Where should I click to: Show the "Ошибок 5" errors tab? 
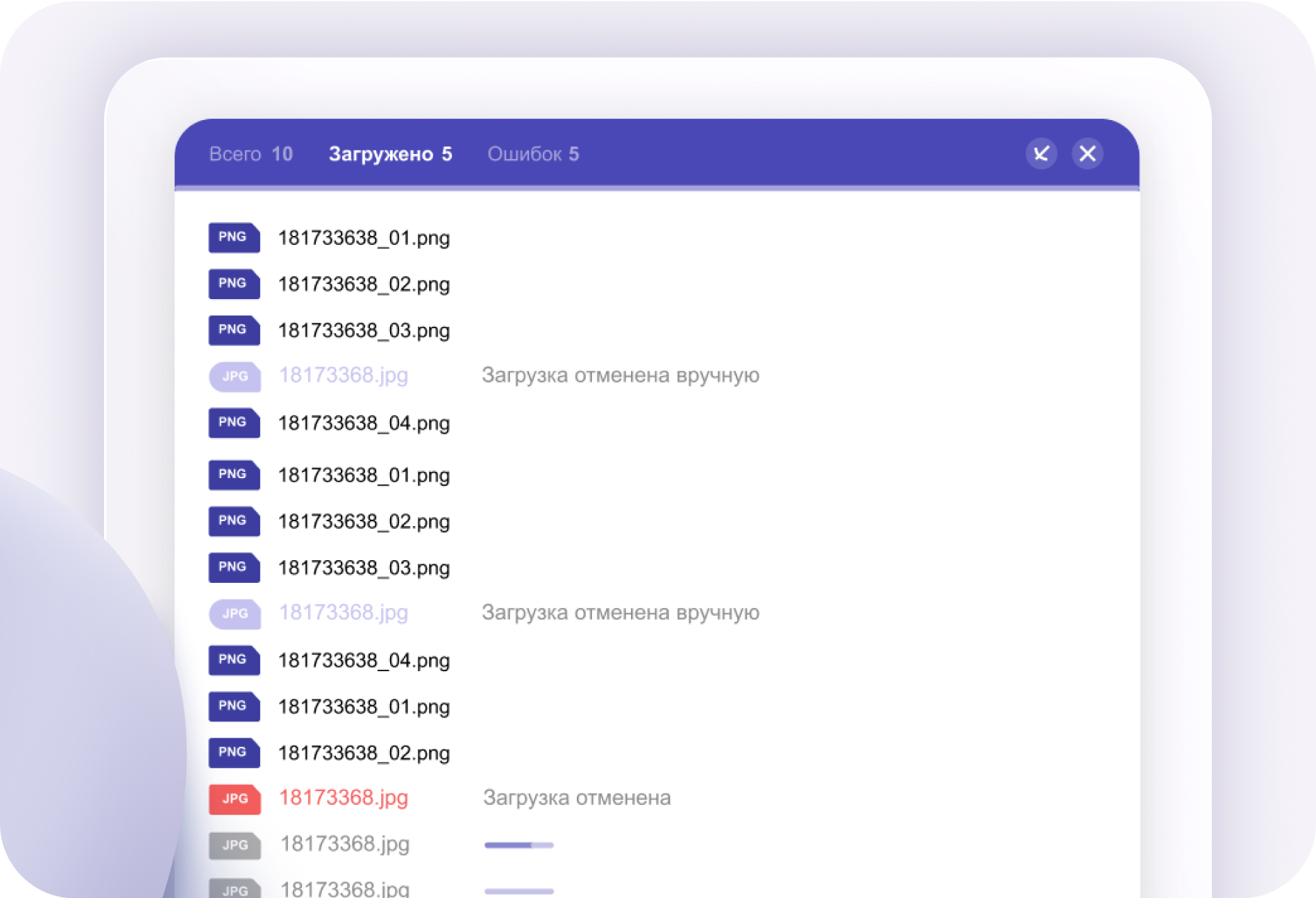click(x=532, y=154)
